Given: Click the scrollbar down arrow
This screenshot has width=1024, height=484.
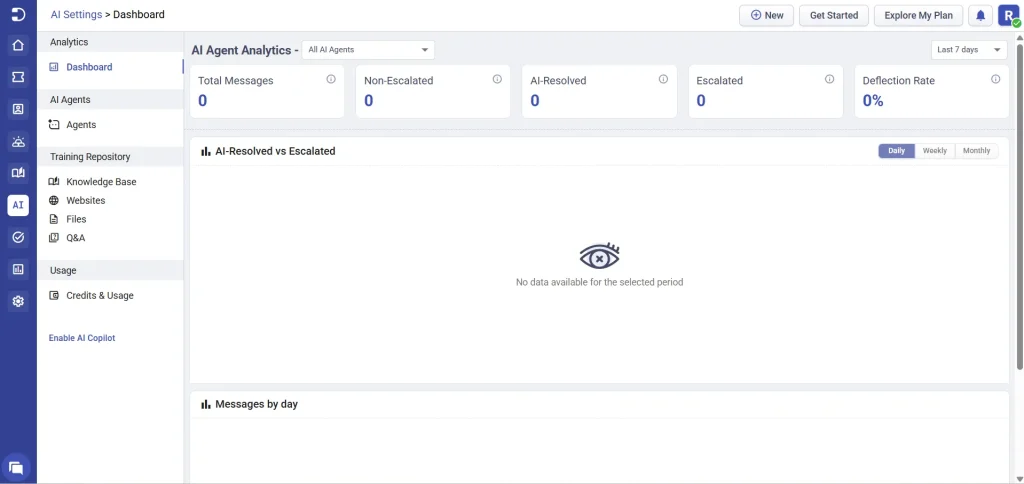Looking at the screenshot, I should pyautogui.click(x=1020, y=479).
